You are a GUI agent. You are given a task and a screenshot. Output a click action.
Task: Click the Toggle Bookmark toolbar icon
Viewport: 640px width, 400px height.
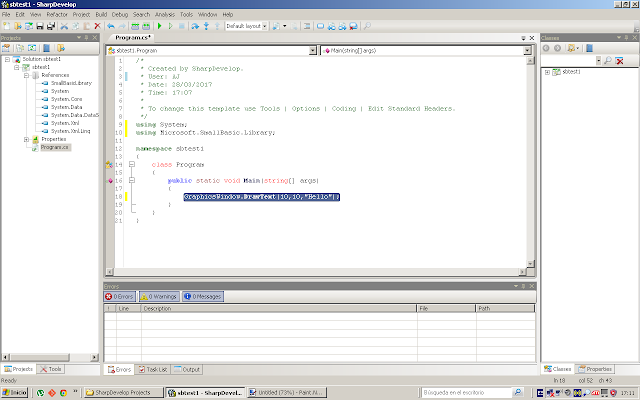tap(320, 26)
